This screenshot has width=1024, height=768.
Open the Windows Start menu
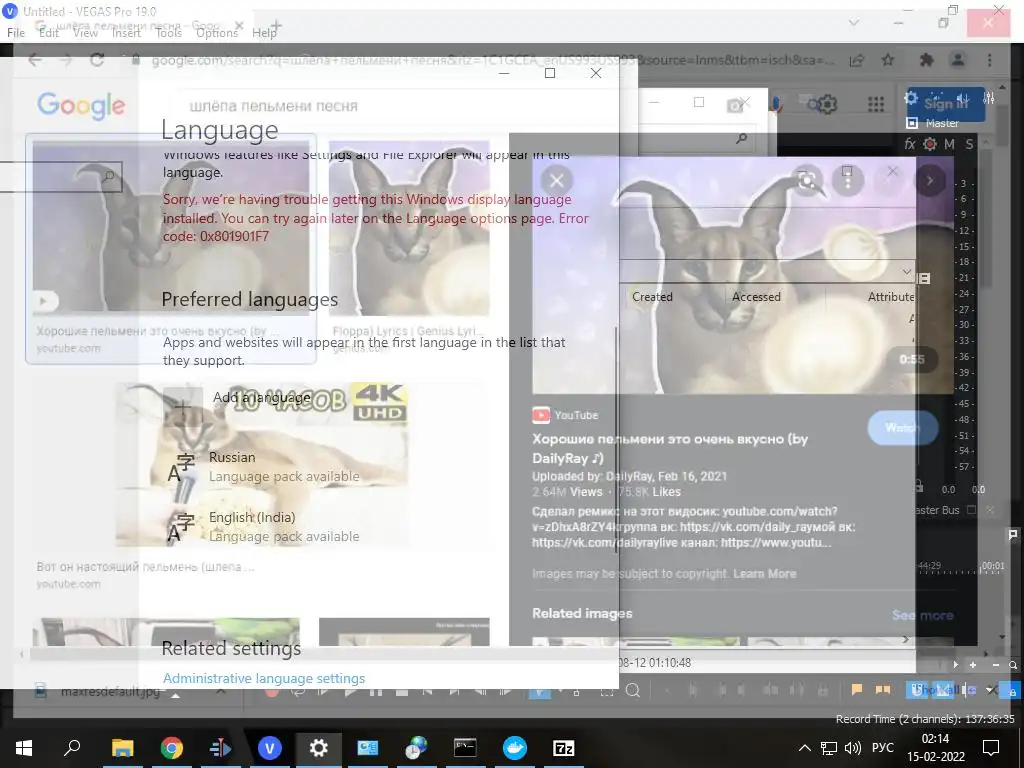click(23, 748)
